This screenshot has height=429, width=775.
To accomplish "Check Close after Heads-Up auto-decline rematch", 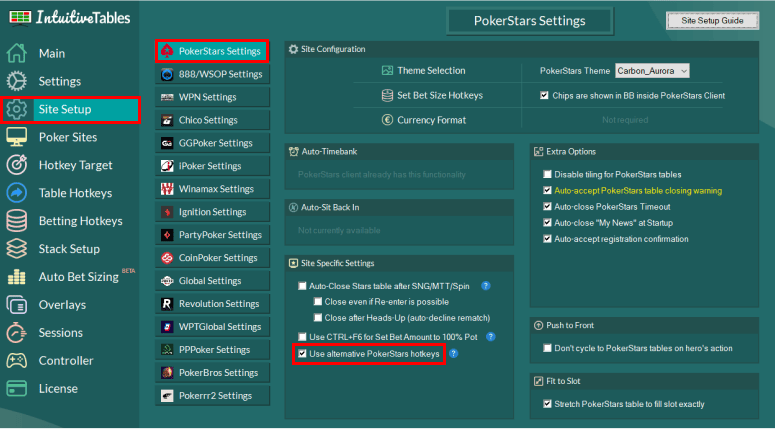I will (318, 318).
